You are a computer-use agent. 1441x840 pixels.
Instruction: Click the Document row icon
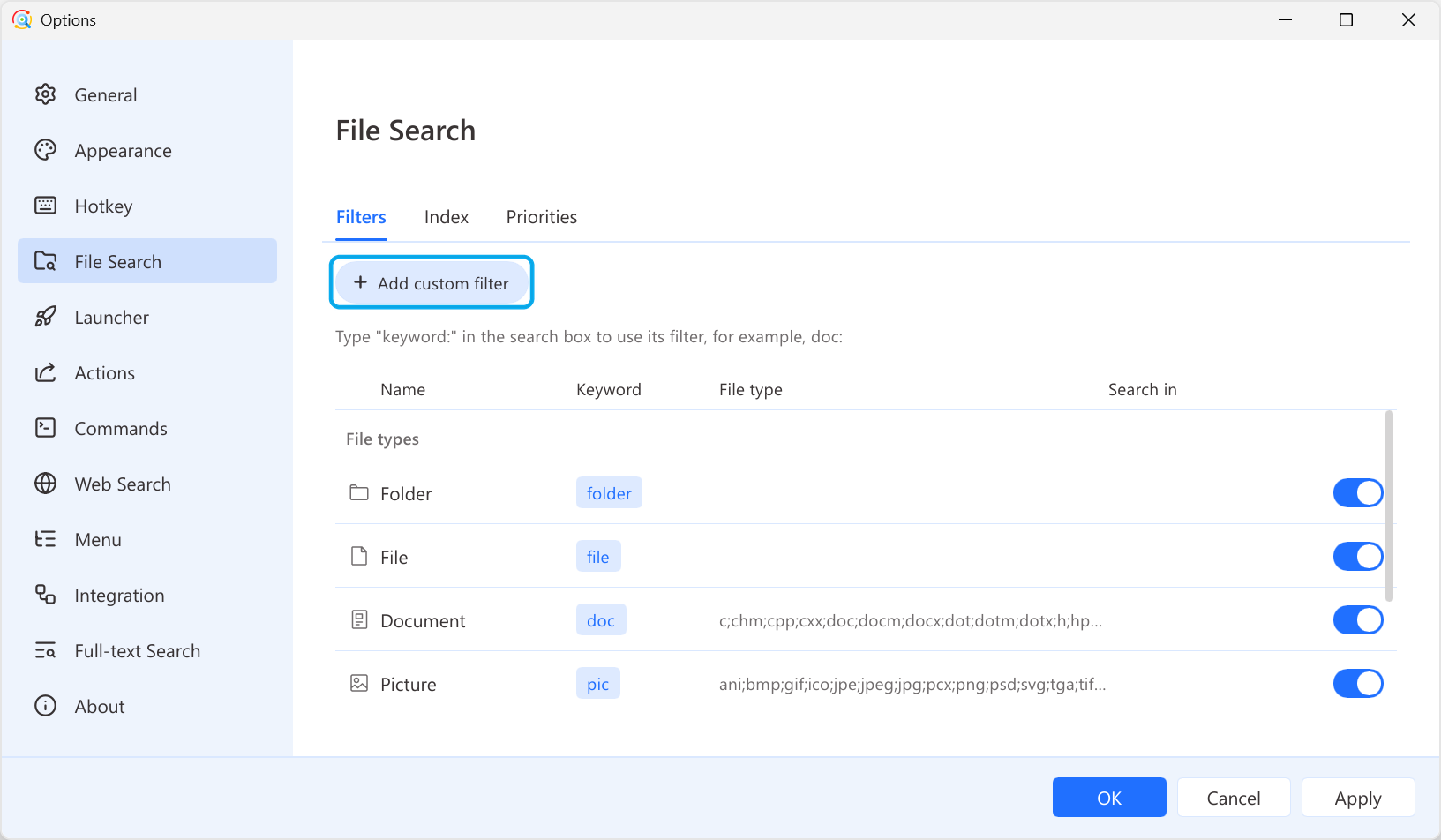click(x=359, y=619)
